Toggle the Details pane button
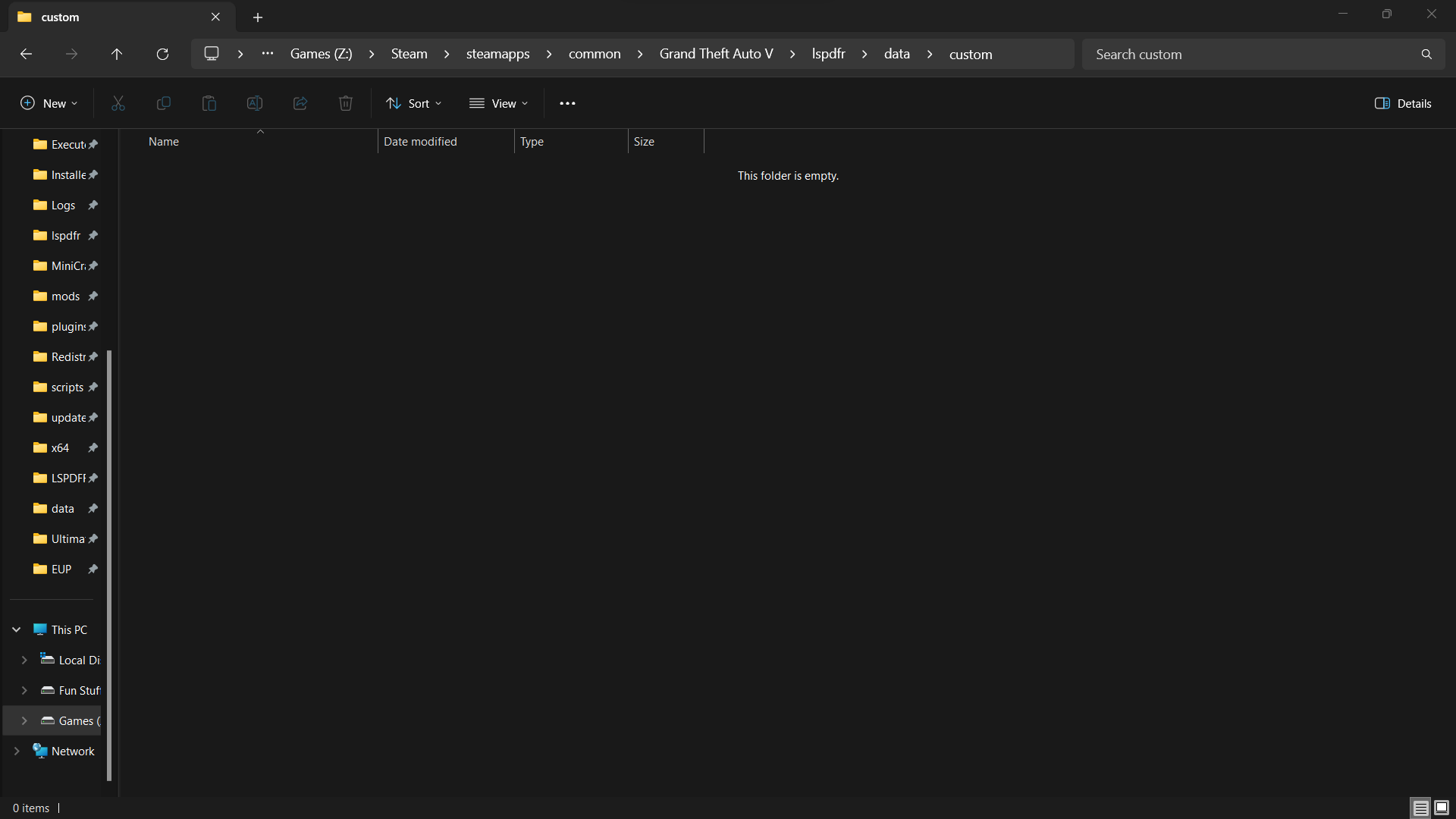This screenshot has width=1456, height=819. coord(1403,103)
